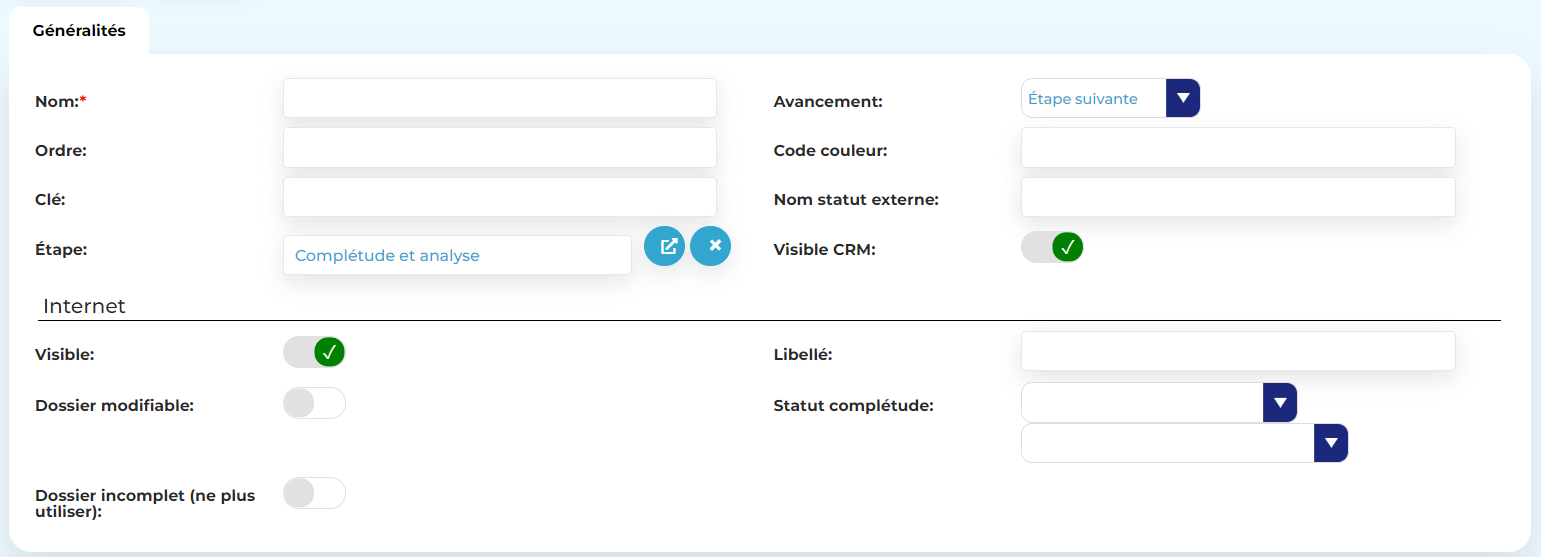Focus the Ordre text field
The image size is (1541, 557).
pyautogui.click(x=499, y=147)
